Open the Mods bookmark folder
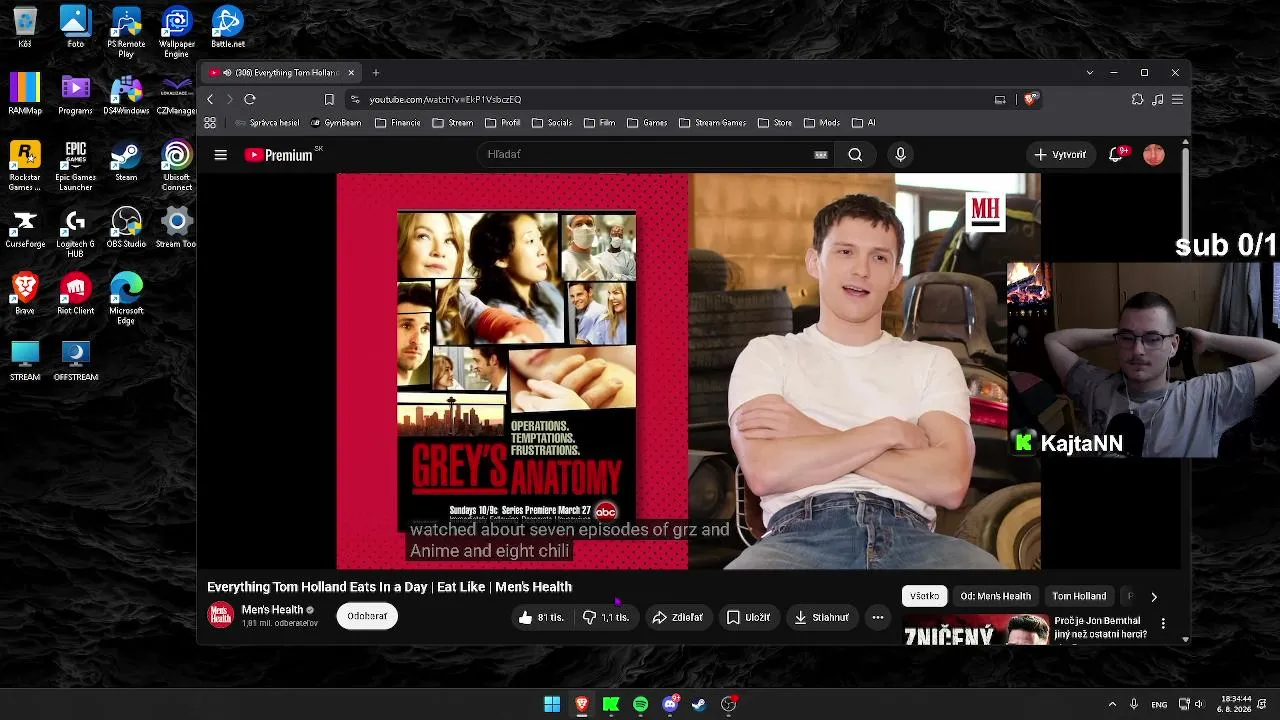The width and height of the screenshot is (1280, 720). [822, 123]
